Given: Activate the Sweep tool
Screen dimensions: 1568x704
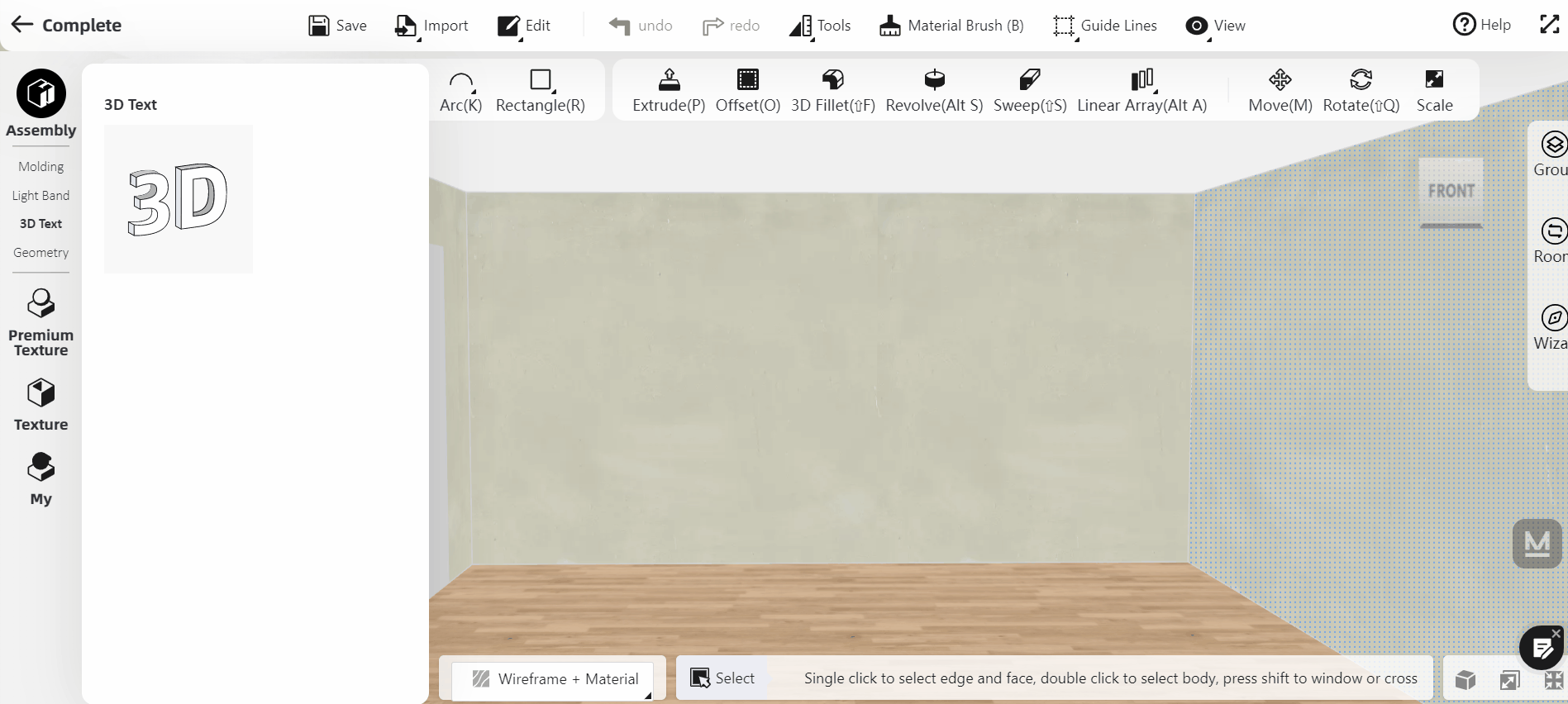Looking at the screenshot, I should click(1030, 91).
